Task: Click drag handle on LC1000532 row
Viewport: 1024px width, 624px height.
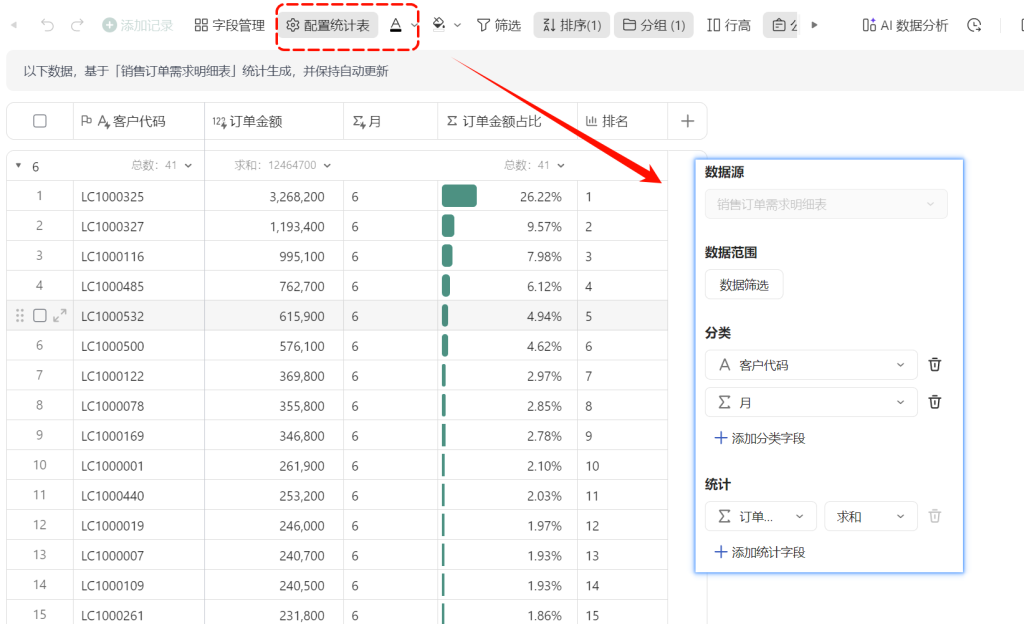Action: click(20, 315)
